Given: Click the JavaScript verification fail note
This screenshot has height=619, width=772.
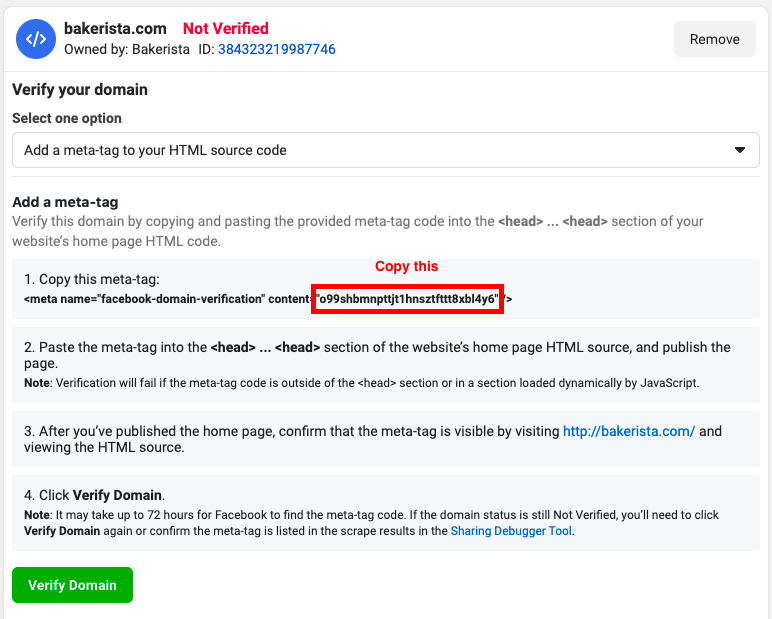Looking at the screenshot, I should coord(361,383).
